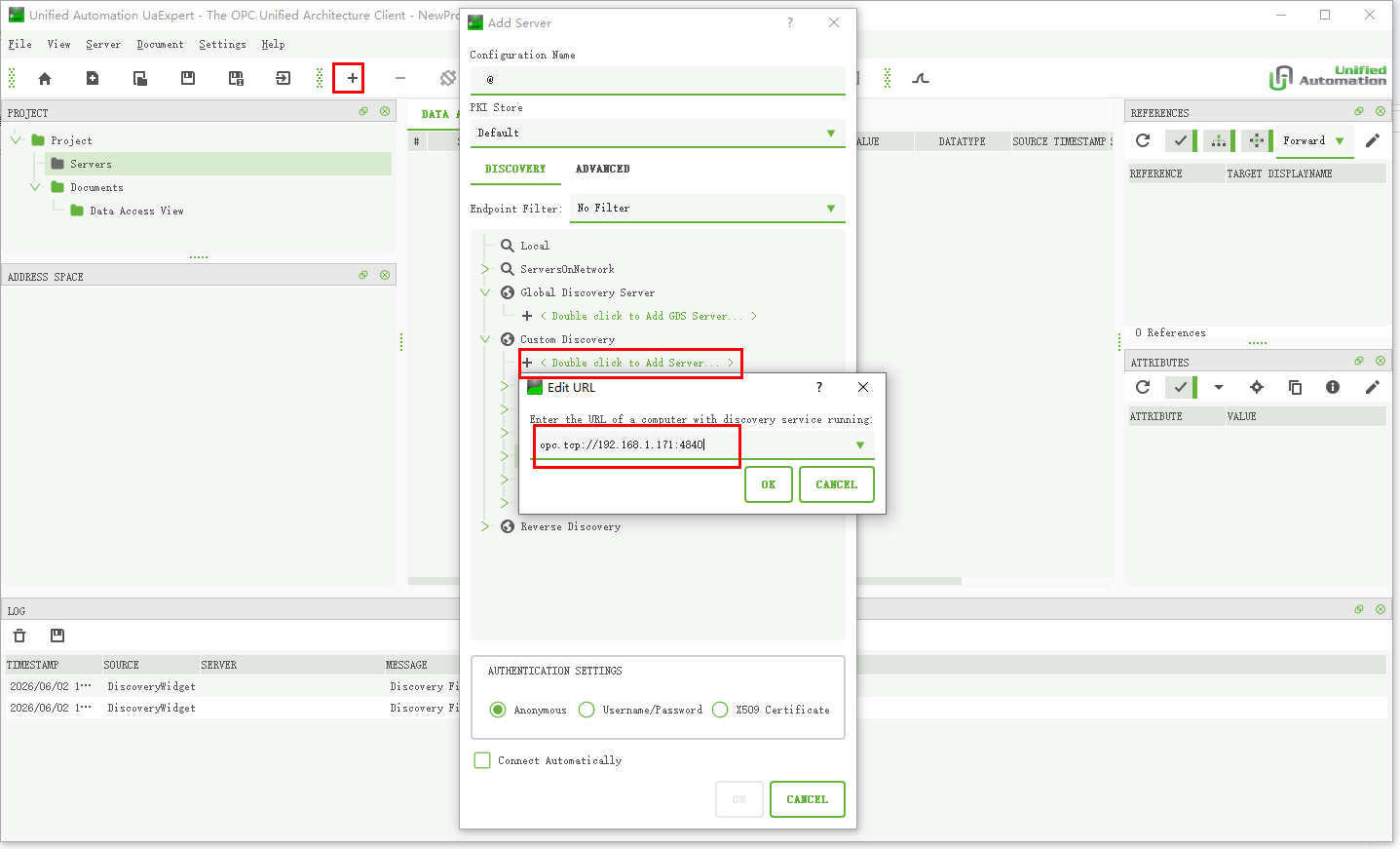Click Double click to Add GDS Server entry
The width and height of the screenshot is (1400, 849).
pos(647,316)
